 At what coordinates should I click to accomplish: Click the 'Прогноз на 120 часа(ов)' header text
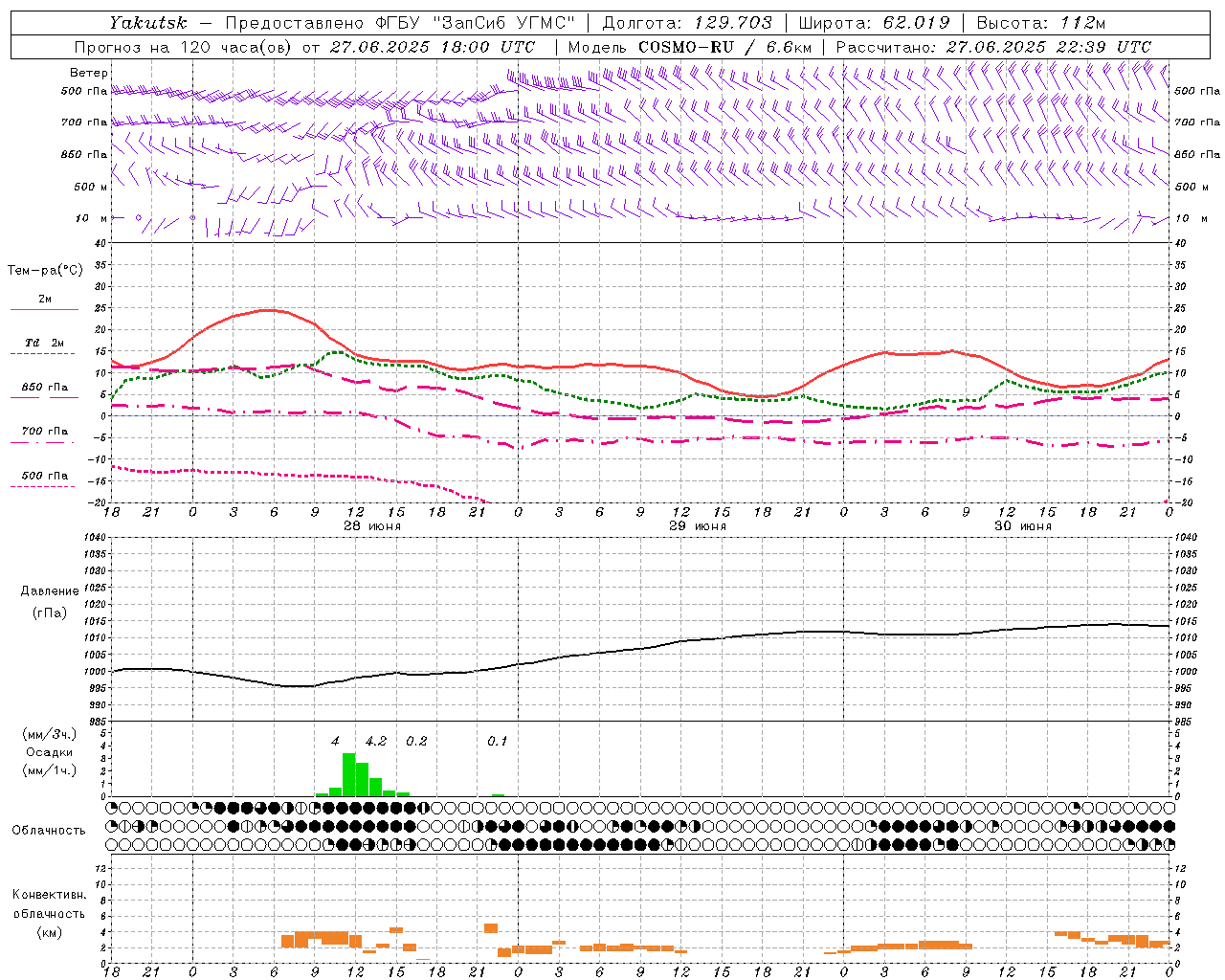tap(185, 47)
